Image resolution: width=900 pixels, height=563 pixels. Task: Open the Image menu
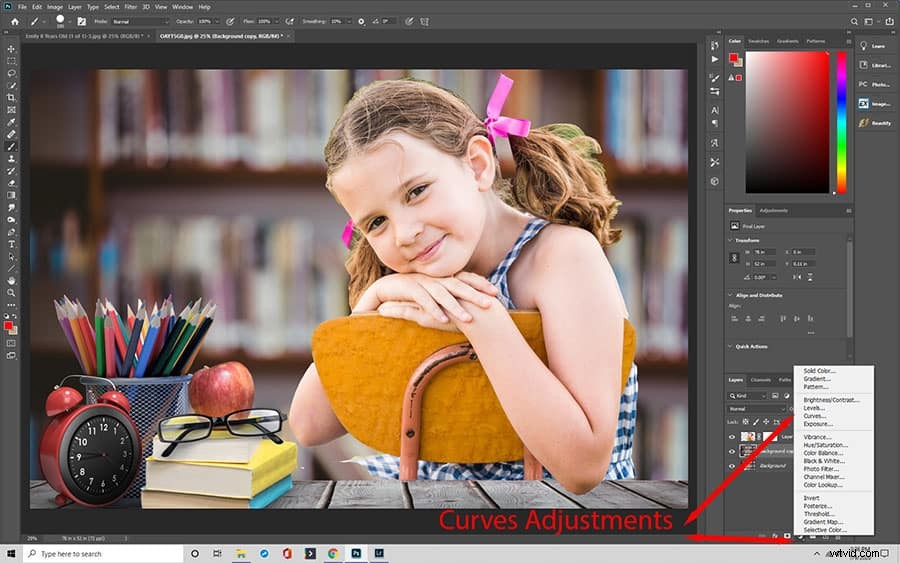point(55,7)
